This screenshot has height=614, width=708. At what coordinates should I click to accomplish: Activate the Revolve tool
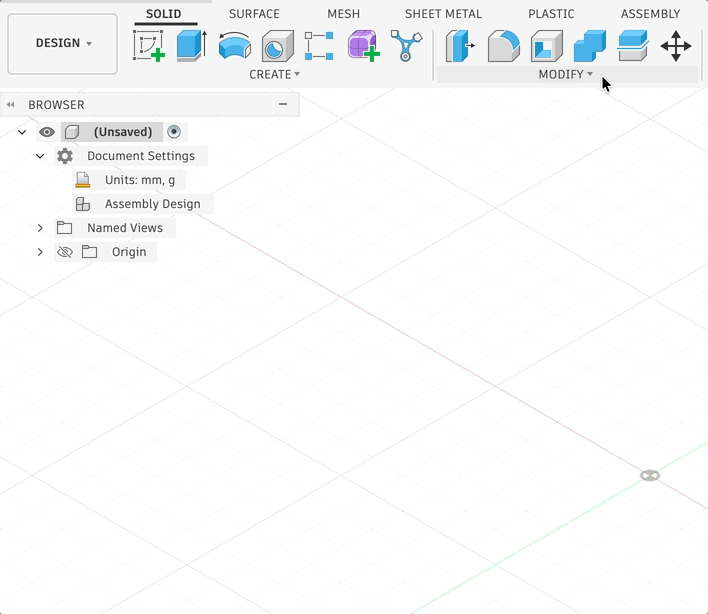tap(234, 46)
